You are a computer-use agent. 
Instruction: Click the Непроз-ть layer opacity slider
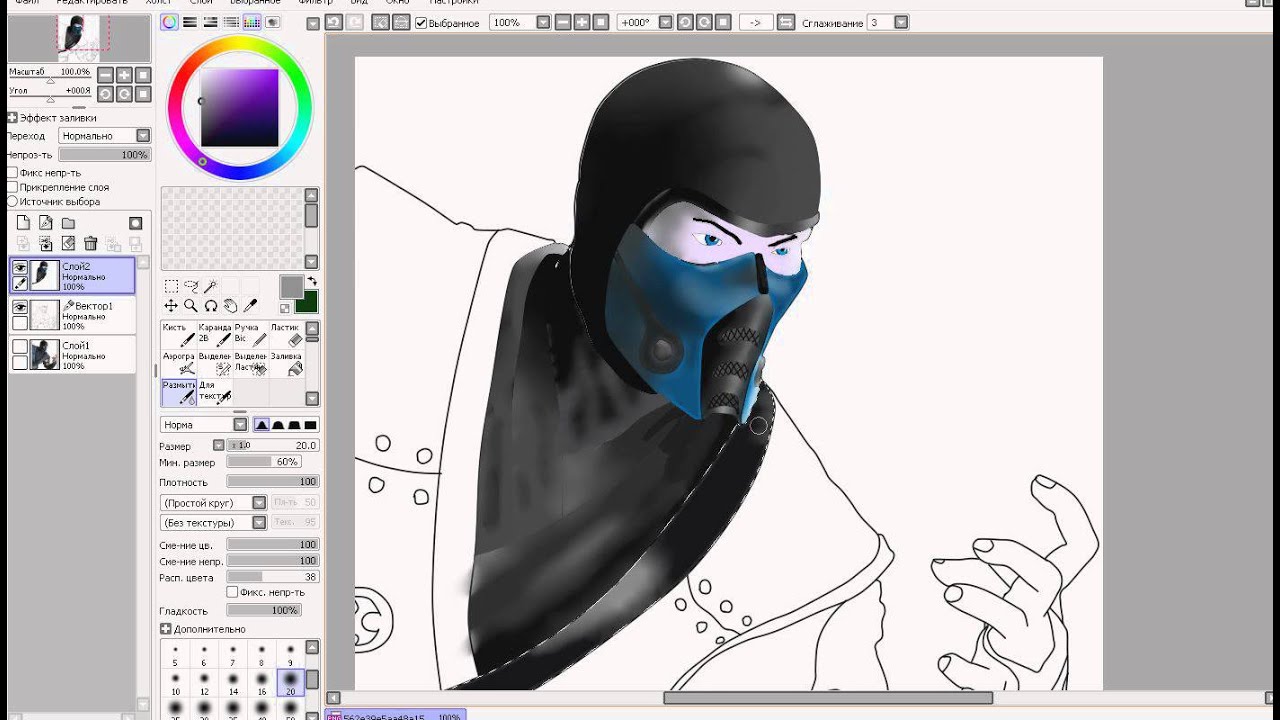click(x=104, y=155)
